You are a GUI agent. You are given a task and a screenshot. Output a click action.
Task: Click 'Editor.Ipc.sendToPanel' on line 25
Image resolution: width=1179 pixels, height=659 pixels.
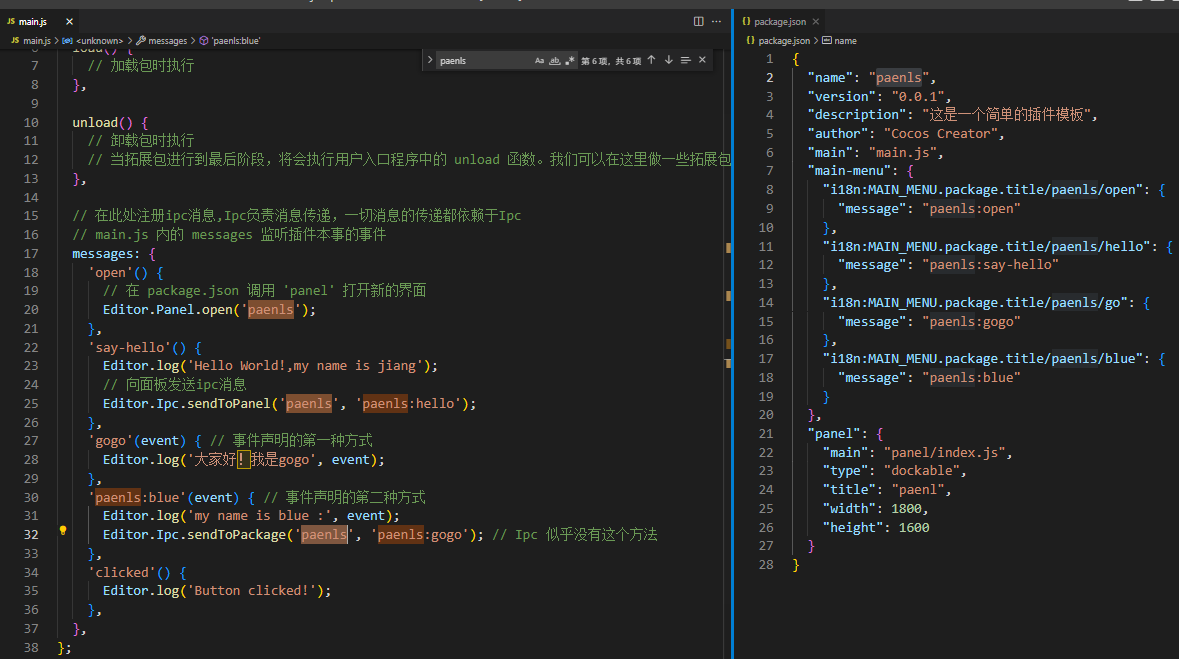(x=186, y=403)
